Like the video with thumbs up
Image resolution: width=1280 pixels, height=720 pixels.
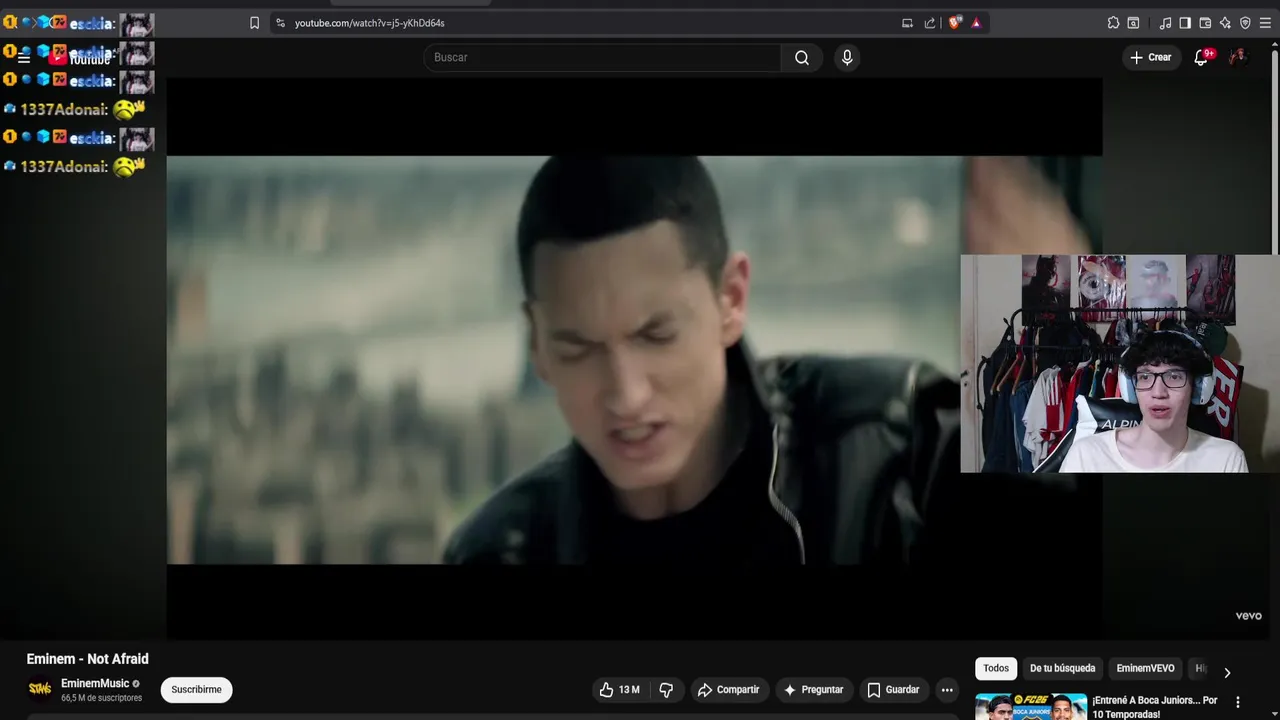tap(620, 690)
